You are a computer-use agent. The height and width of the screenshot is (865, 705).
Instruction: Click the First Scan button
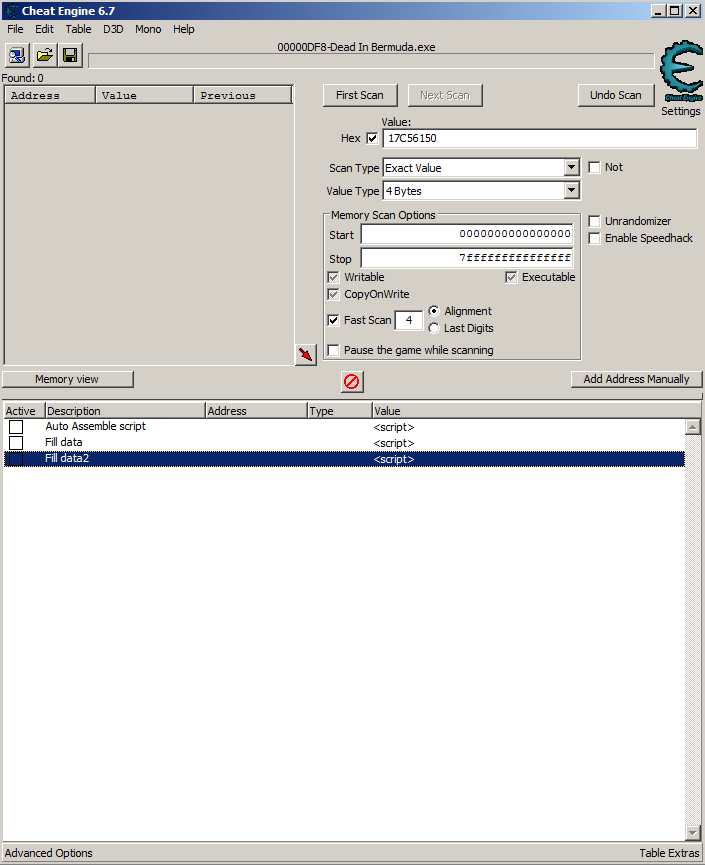(x=360, y=95)
